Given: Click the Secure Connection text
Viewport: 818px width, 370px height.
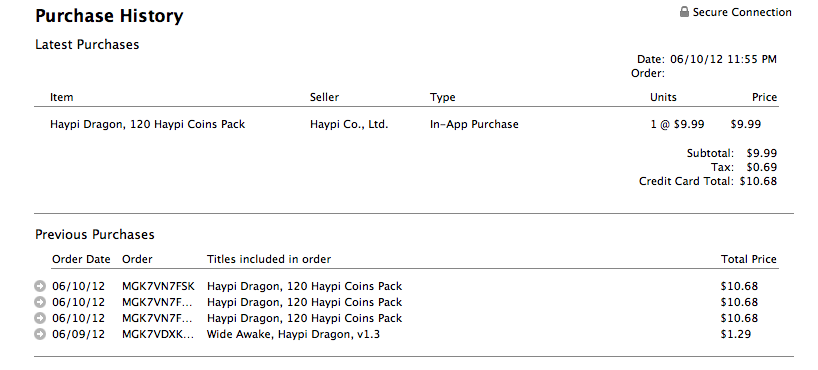Looking at the screenshot, I should point(742,12).
